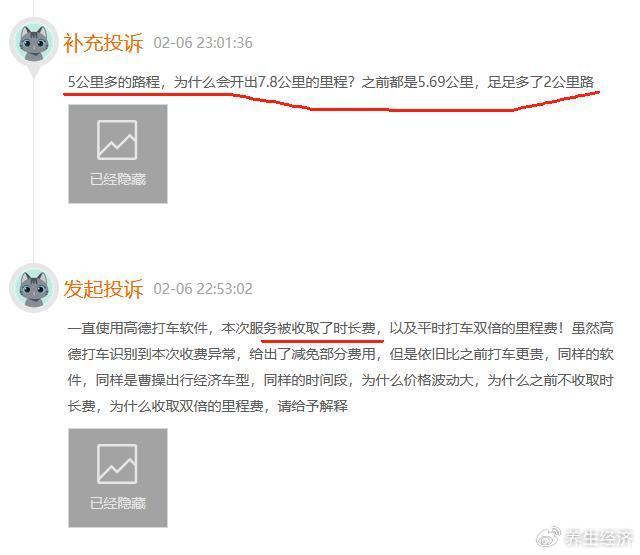Open the hidden image under 发起投诉

118,478
